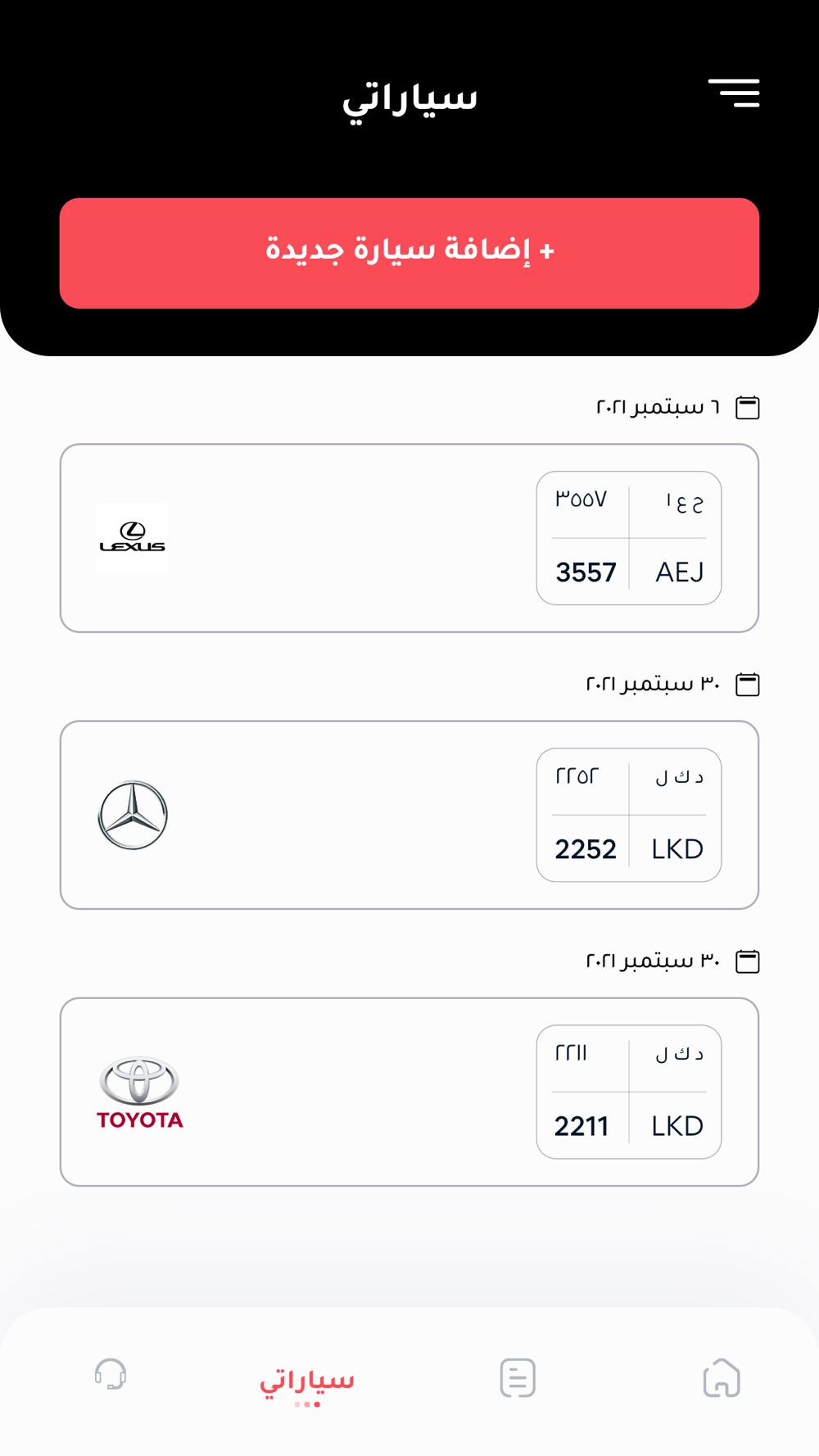This screenshot has width=819, height=1456.
Task: Open the Lexus car card
Action: pyautogui.click(x=409, y=538)
